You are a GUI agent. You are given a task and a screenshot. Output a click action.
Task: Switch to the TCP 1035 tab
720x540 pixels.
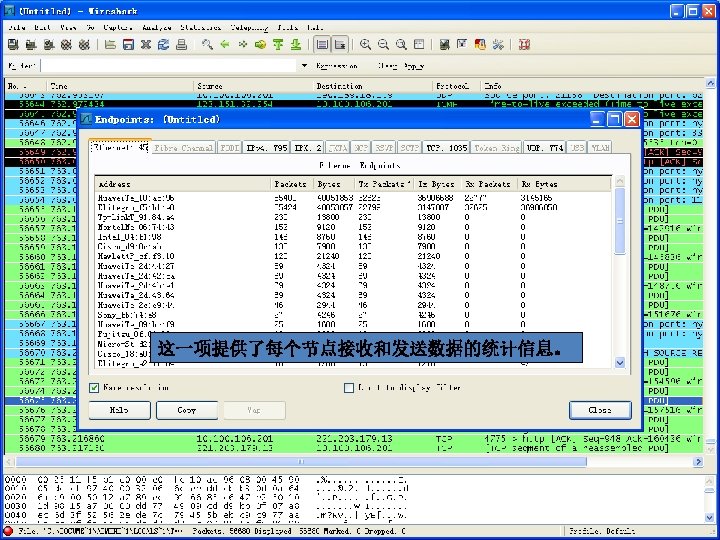pos(446,148)
